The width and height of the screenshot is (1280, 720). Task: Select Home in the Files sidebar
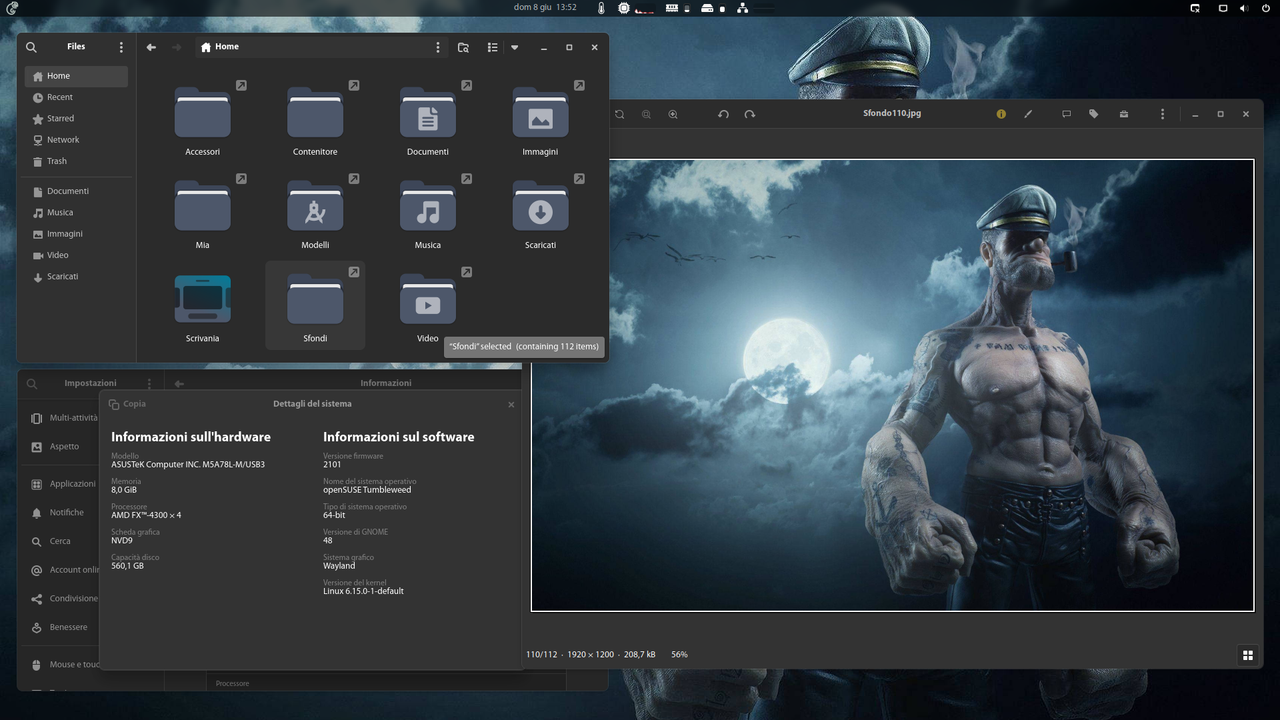point(76,76)
